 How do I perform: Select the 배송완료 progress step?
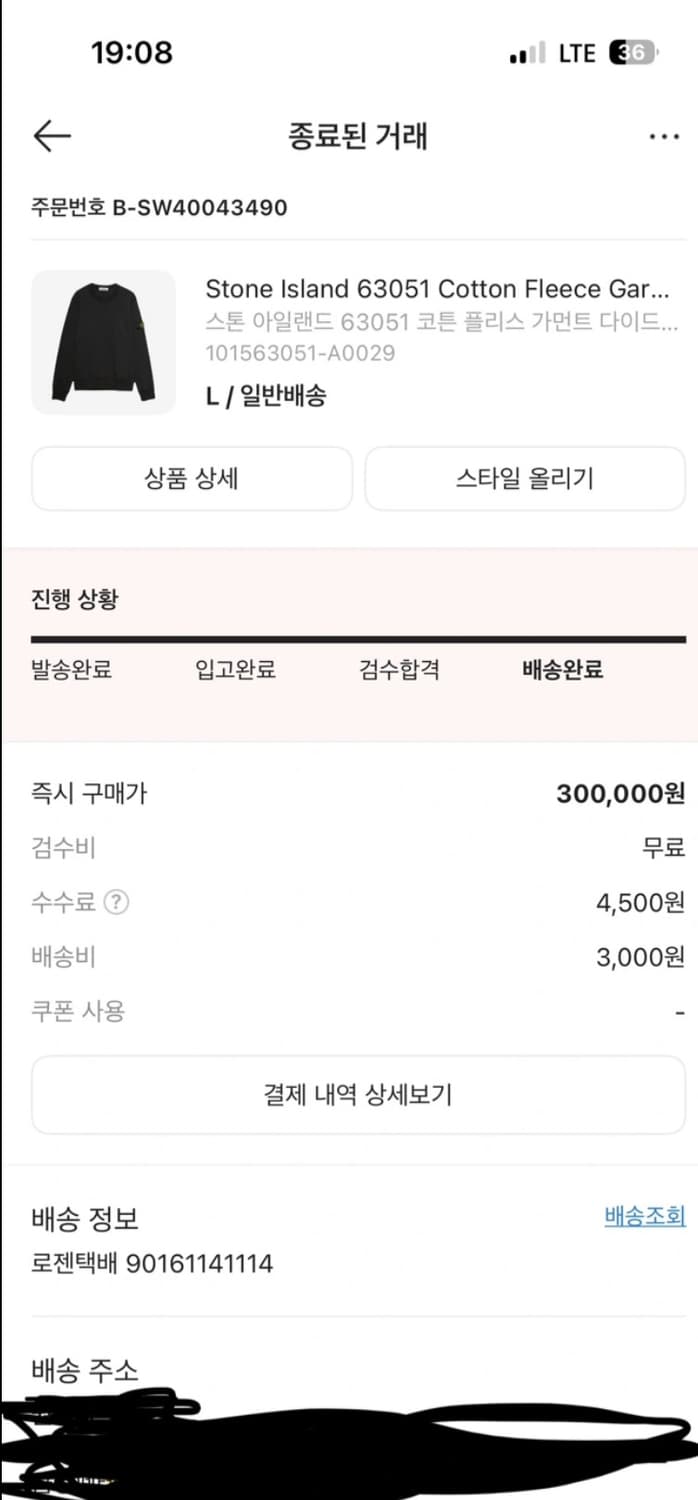(561, 670)
